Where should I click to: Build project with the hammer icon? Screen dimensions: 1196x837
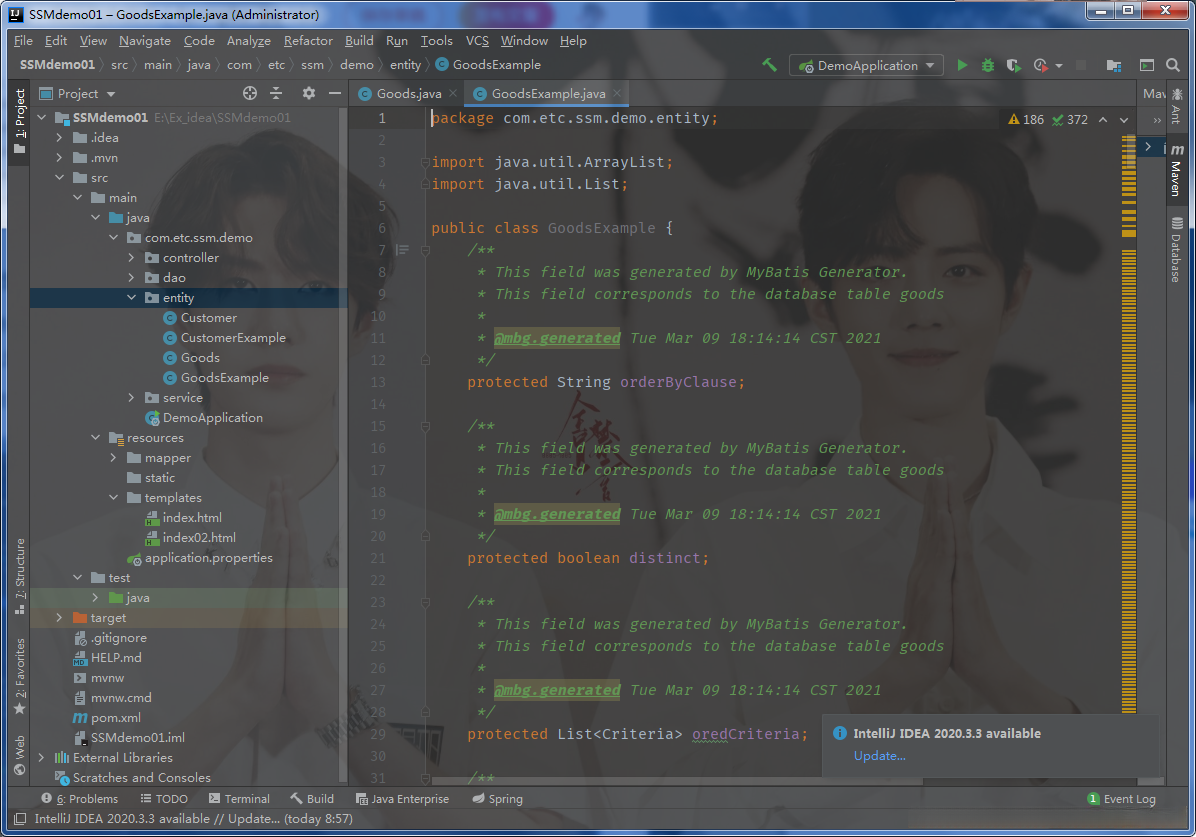click(x=769, y=65)
